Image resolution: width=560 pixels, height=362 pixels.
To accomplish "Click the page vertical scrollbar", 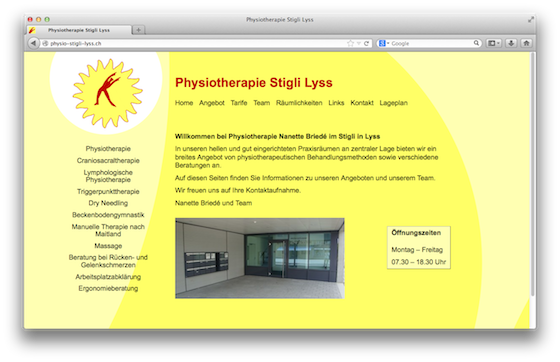I will tap(532, 174).
